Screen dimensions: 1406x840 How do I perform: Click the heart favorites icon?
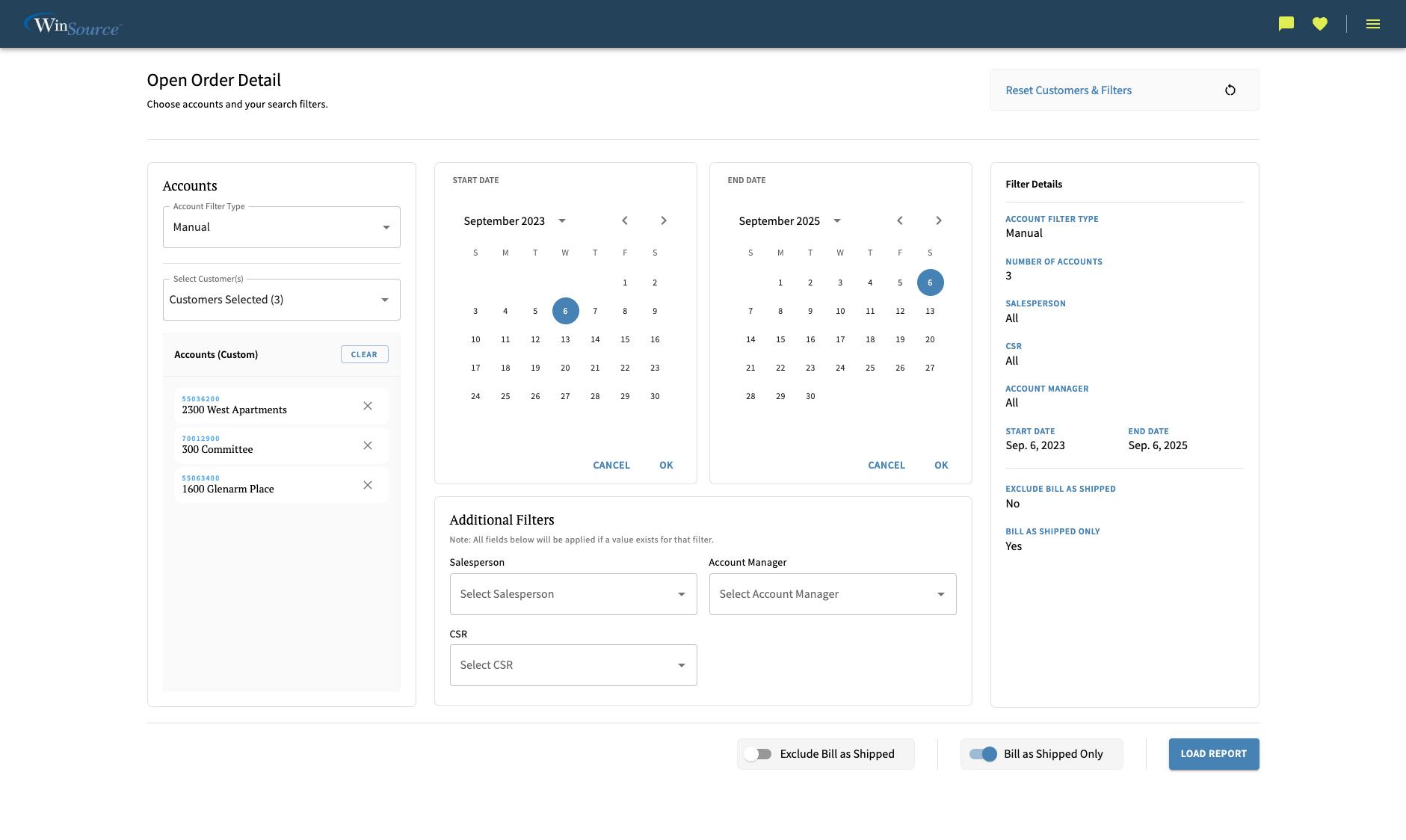pyautogui.click(x=1320, y=23)
